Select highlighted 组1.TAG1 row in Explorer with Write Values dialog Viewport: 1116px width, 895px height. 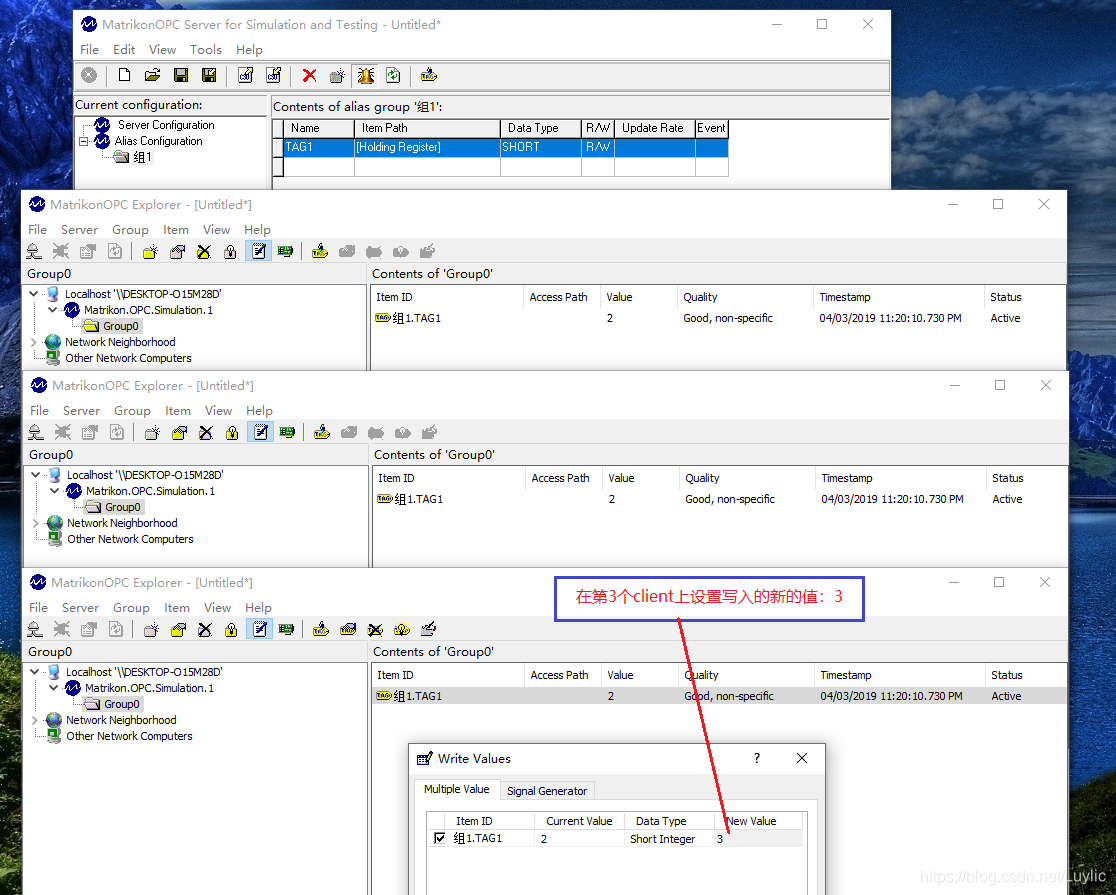pyautogui.click(x=719, y=696)
